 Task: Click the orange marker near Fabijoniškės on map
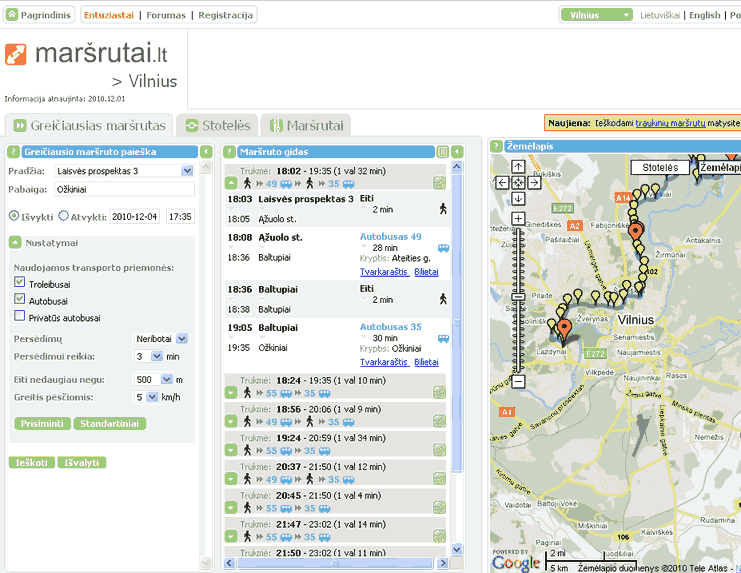(x=636, y=231)
